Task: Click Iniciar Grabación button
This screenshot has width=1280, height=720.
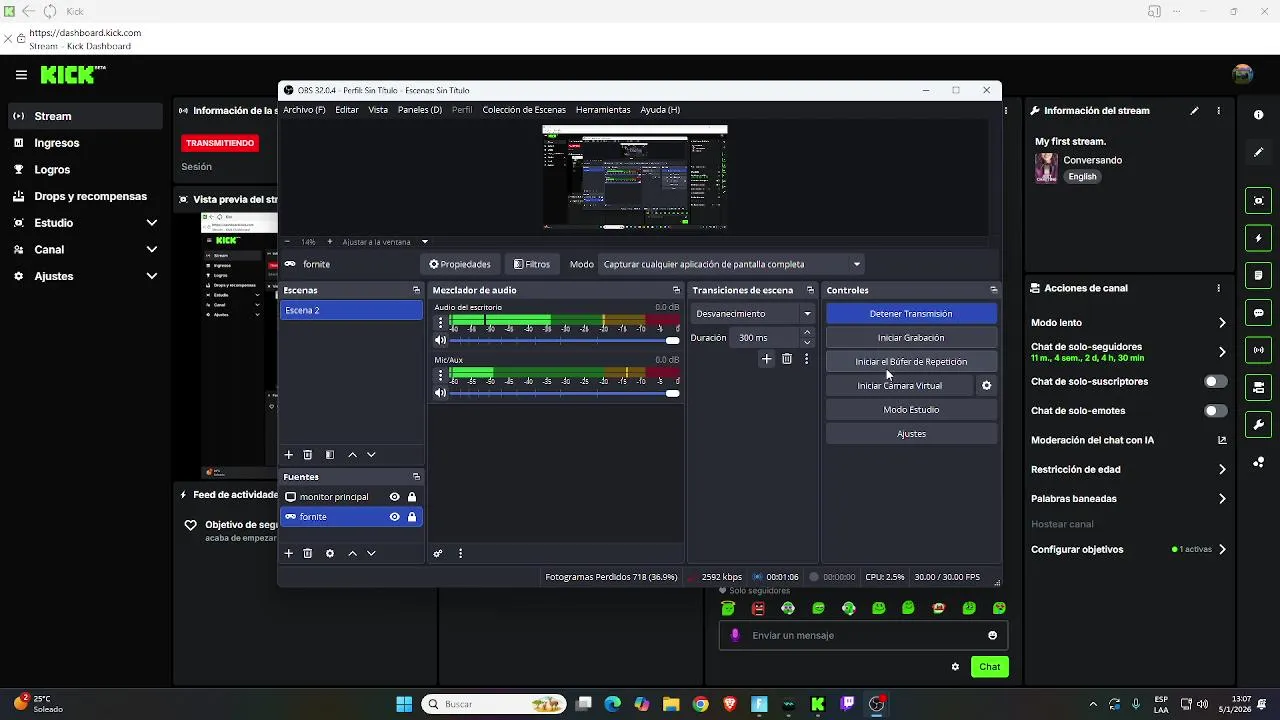Action: tap(911, 338)
